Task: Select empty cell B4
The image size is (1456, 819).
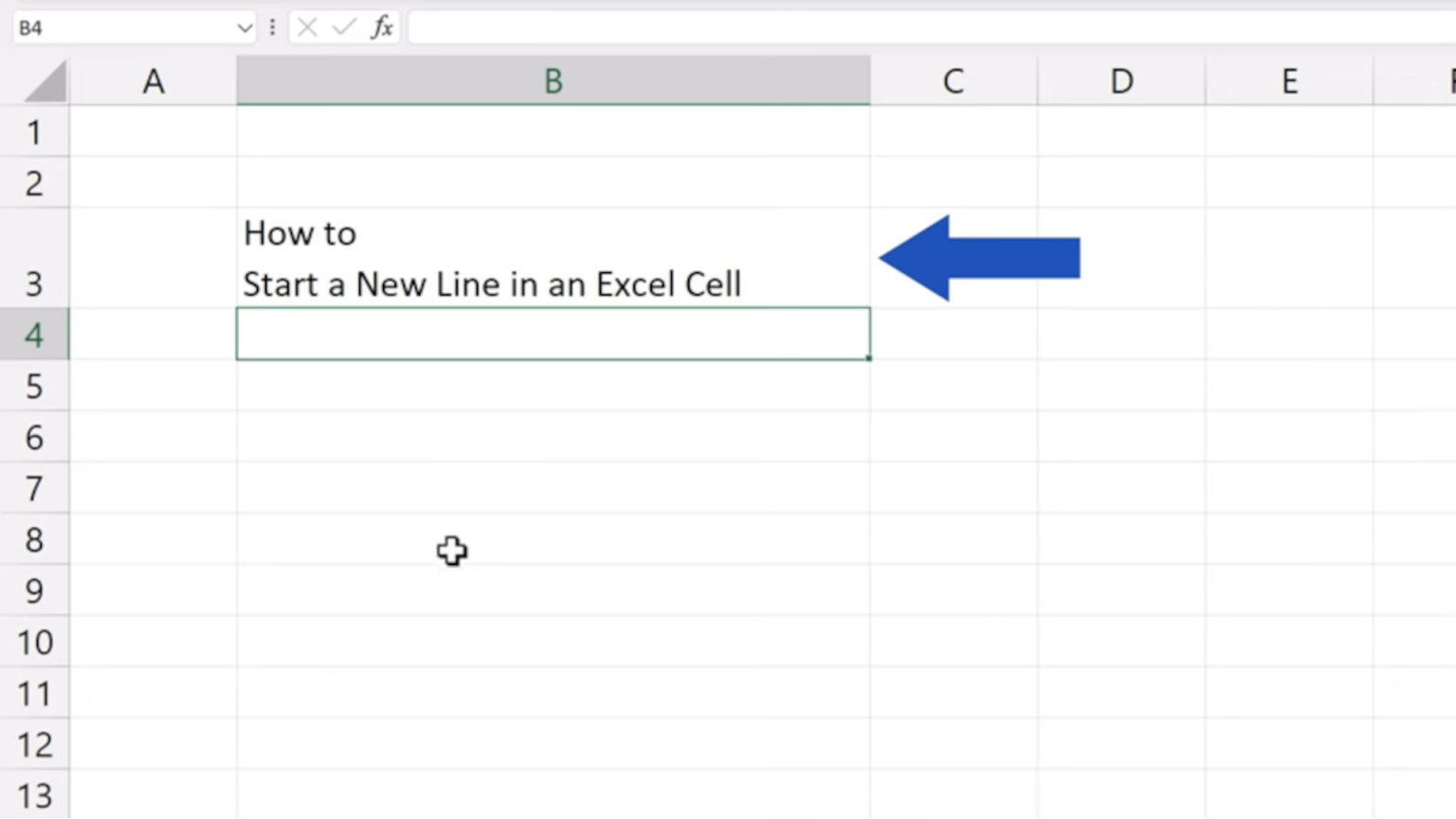Action: (x=553, y=334)
